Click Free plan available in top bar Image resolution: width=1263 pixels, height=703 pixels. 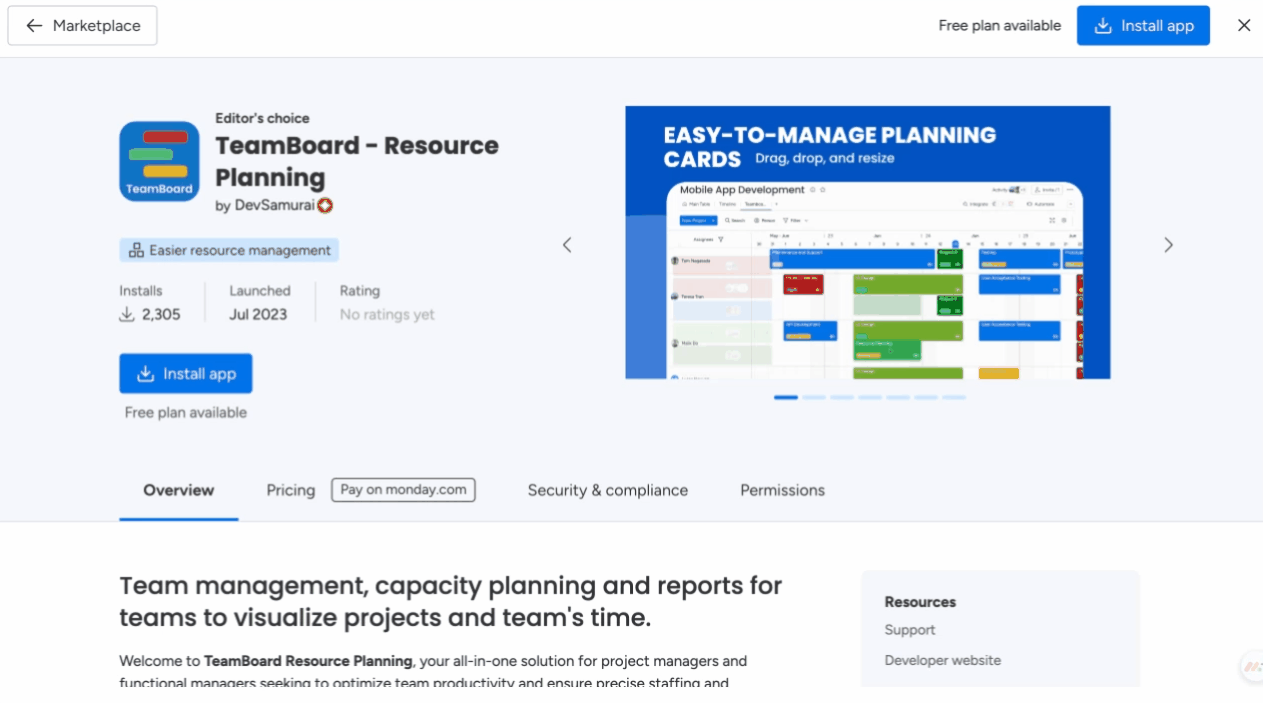pos(1000,26)
